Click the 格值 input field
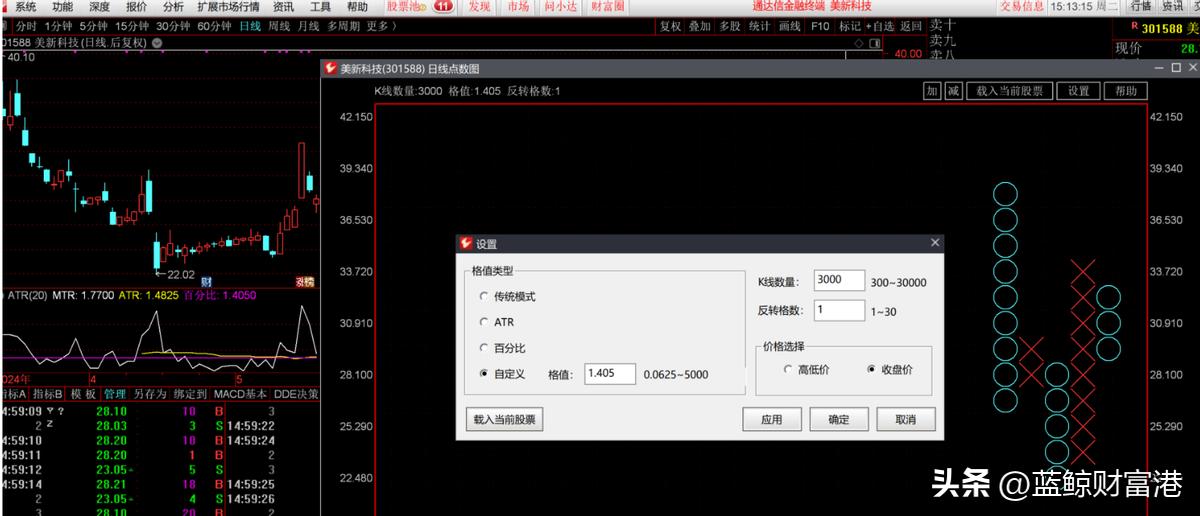Screen dimensions: 1200x516 [610, 374]
